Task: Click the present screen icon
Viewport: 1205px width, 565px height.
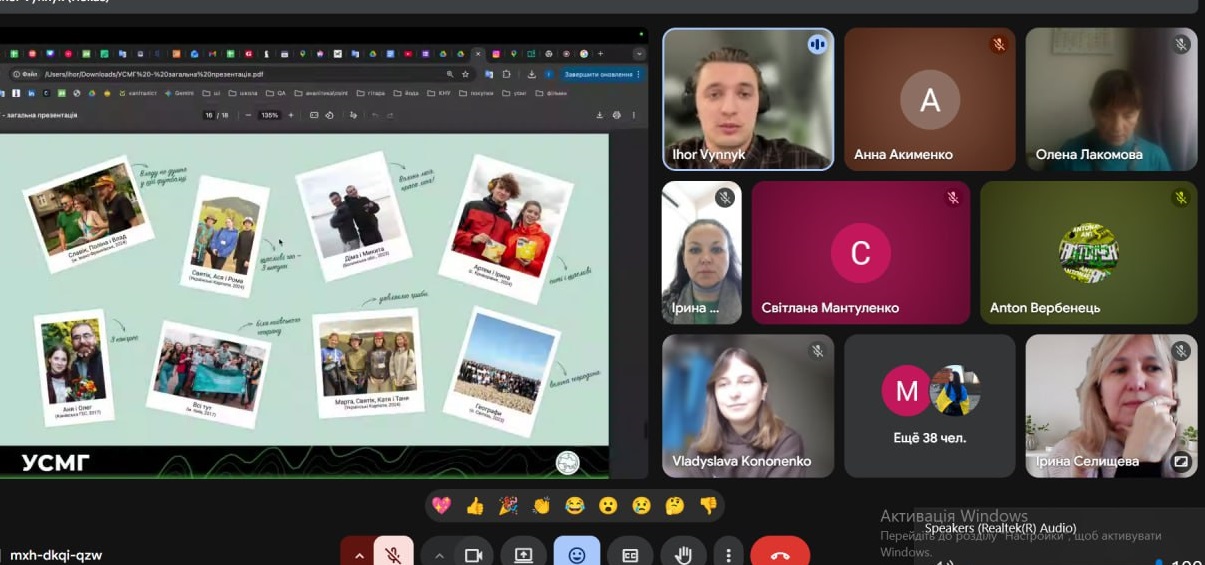Action: (x=523, y=555)
